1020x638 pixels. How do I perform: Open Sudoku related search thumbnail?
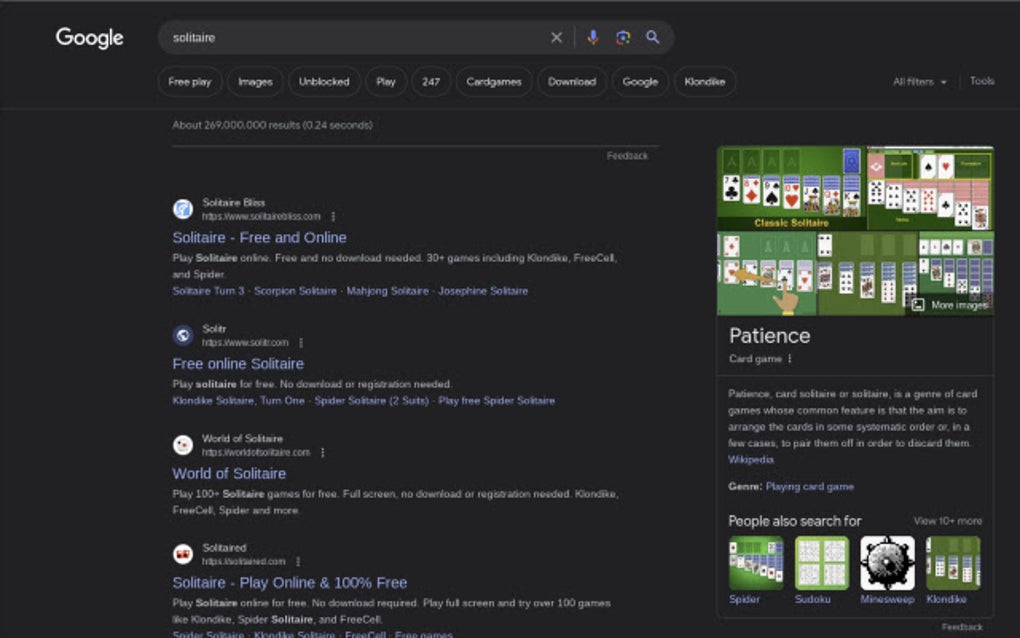coord(822,563)
